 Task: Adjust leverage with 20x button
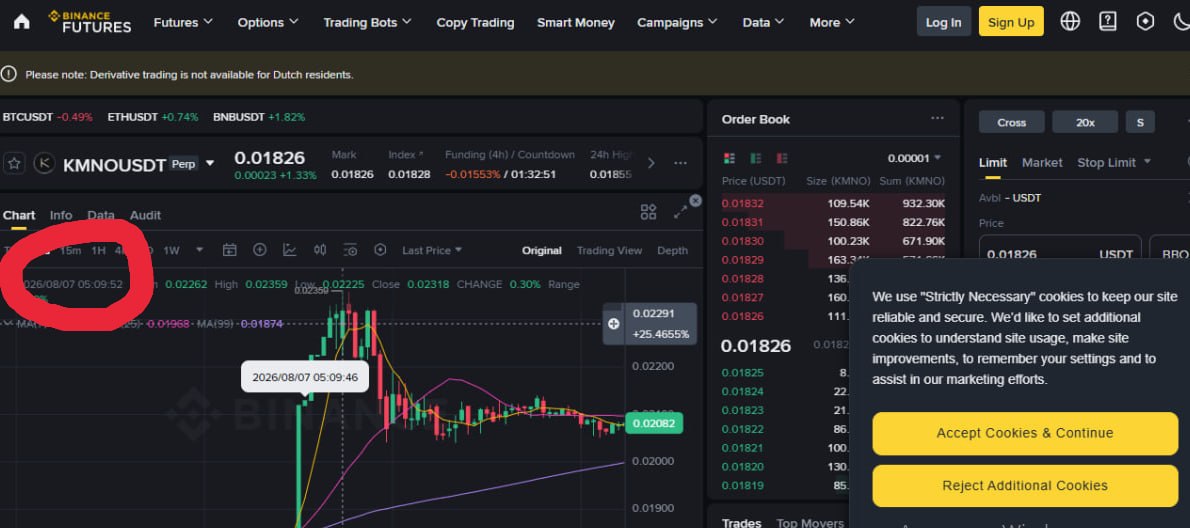pos(1085,122)
